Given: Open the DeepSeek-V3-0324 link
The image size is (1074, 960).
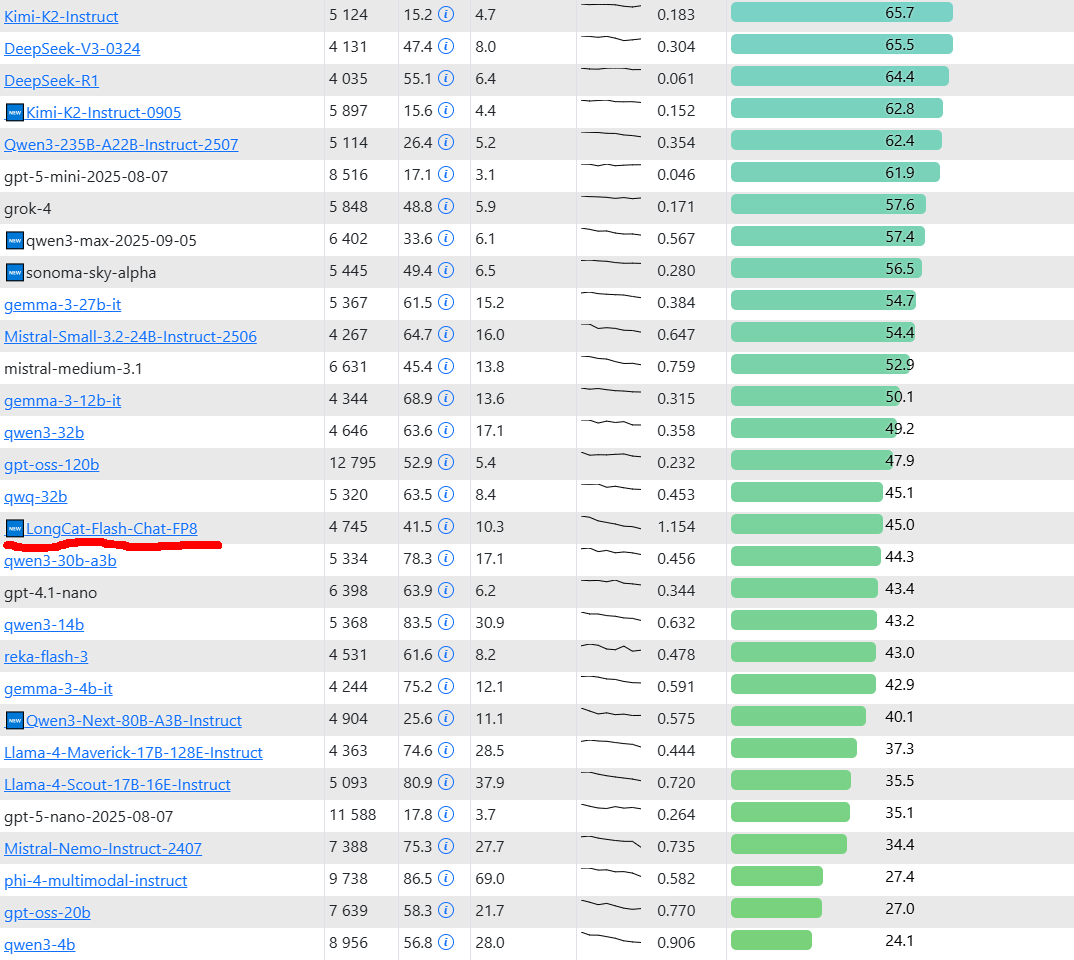Looking at the screenshot, I should (72, 49).
